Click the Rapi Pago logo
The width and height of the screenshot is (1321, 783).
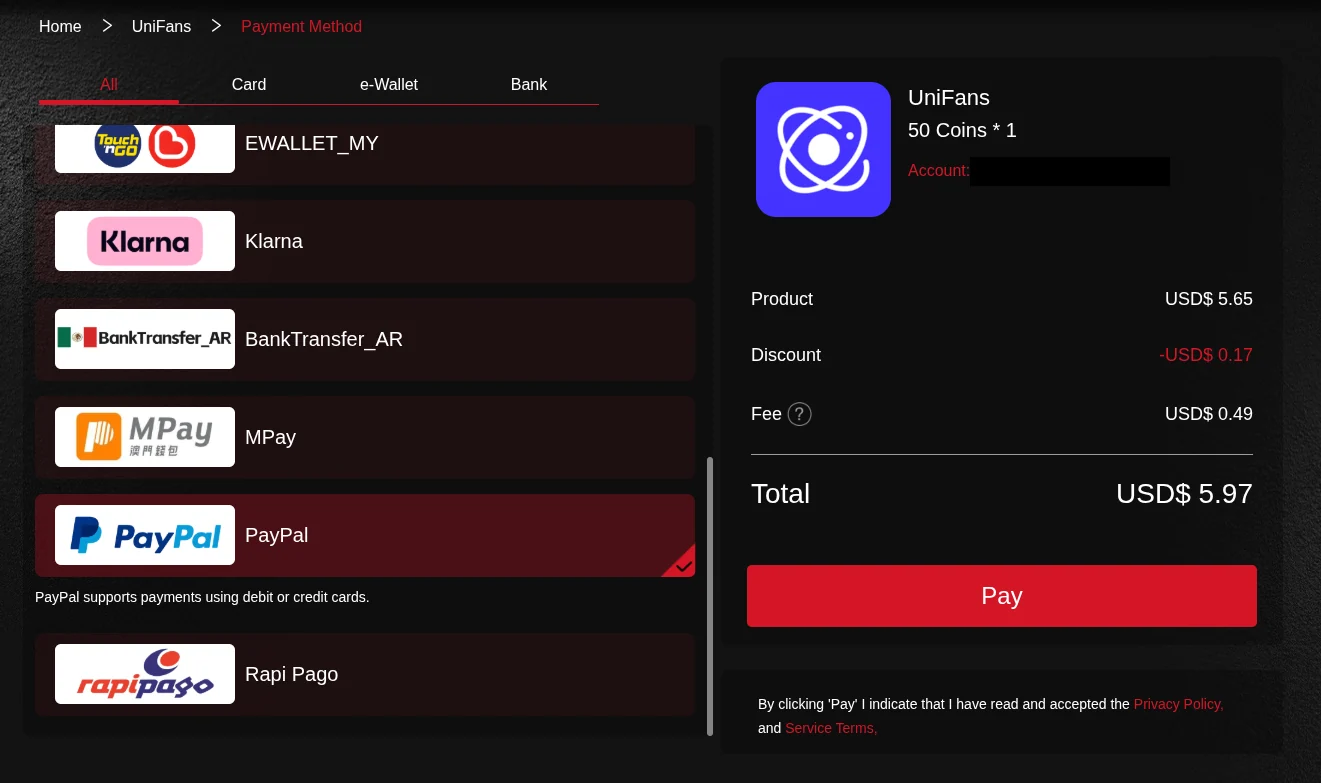point(145,674)
